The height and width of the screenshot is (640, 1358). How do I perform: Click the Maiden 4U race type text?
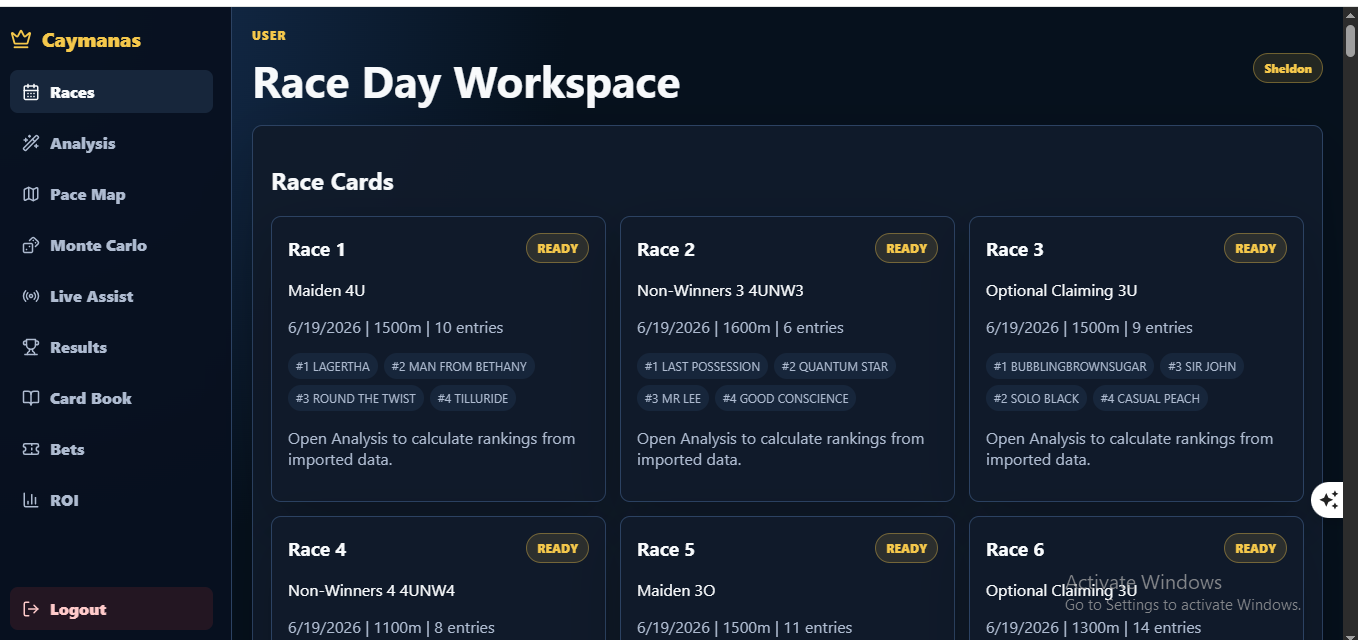tap(326, 291)
